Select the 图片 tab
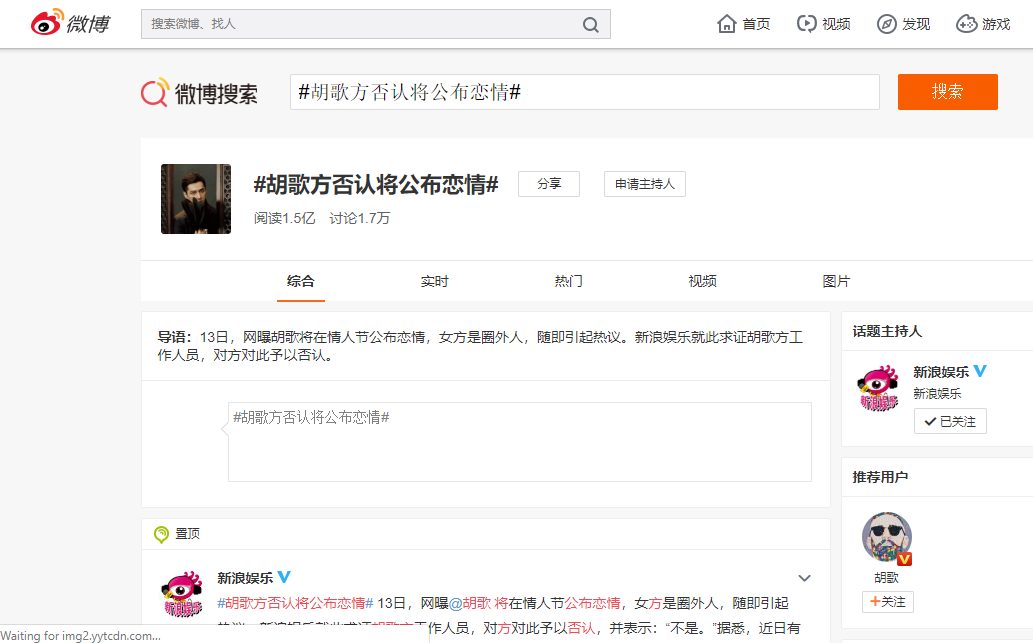Viewport: 1033px width, 643px height. [x=836, y=281]
